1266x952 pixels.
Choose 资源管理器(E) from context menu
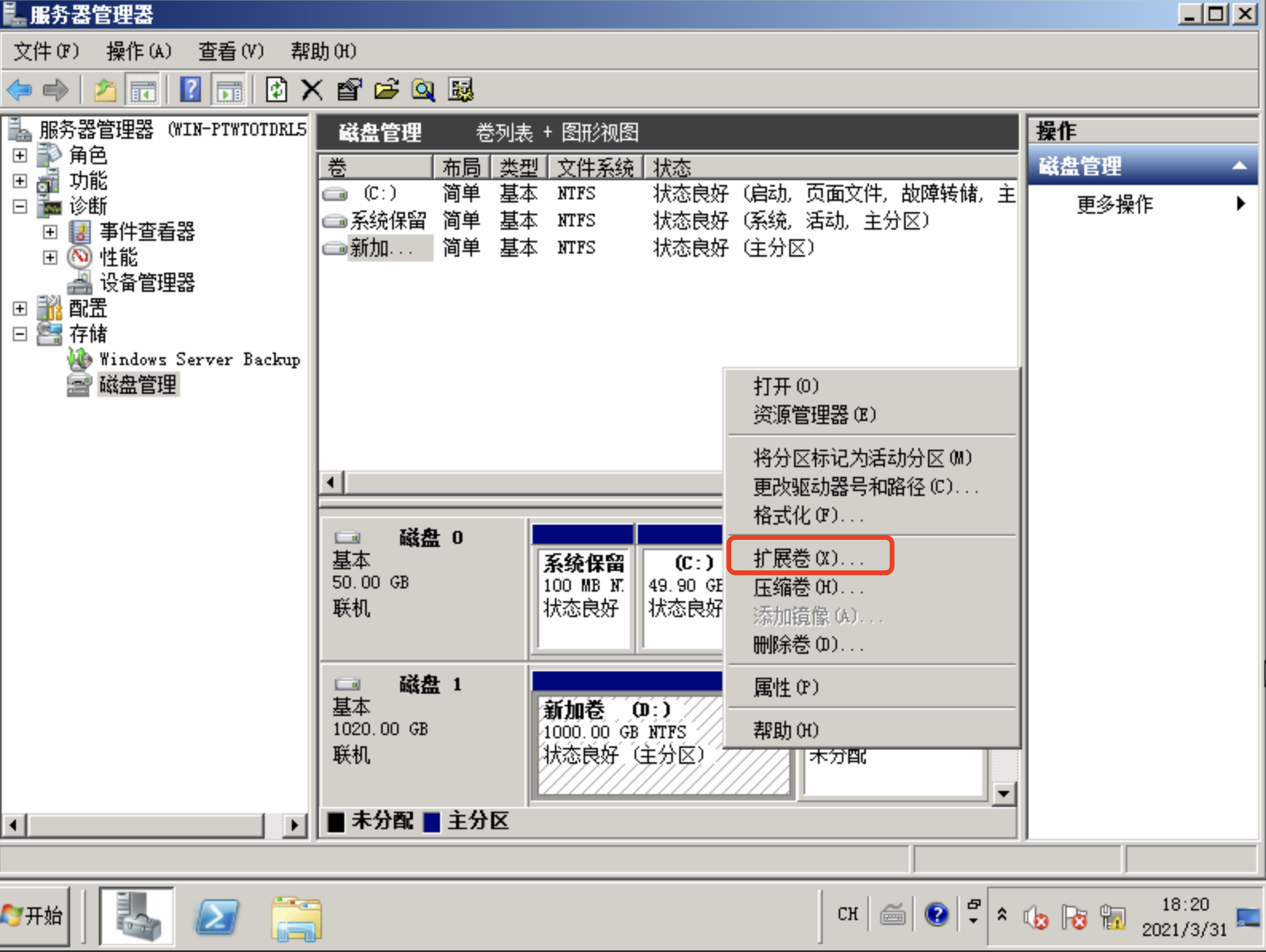(873, 415)
